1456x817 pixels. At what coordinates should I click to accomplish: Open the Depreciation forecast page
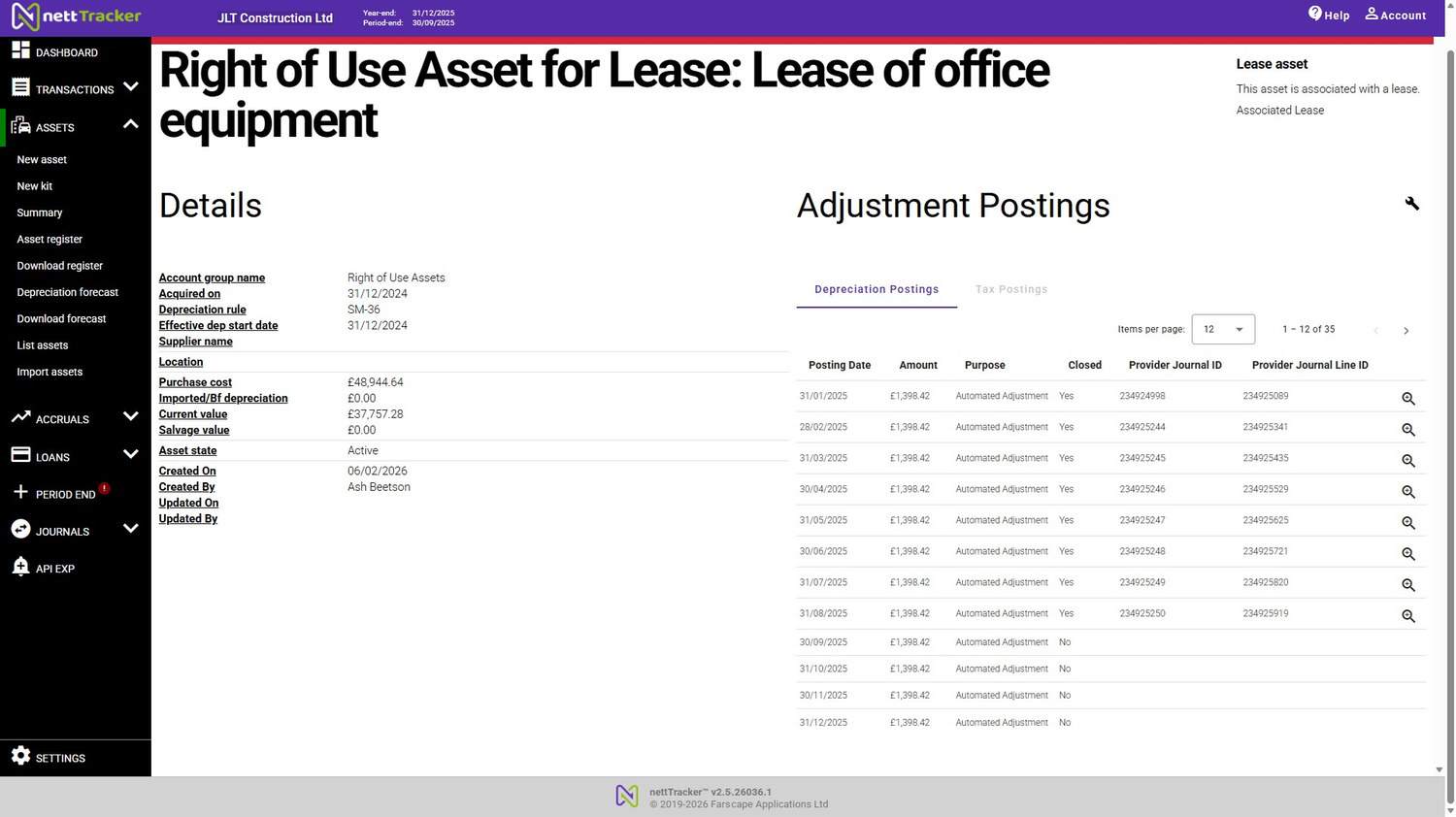click(x=68, y=292)
